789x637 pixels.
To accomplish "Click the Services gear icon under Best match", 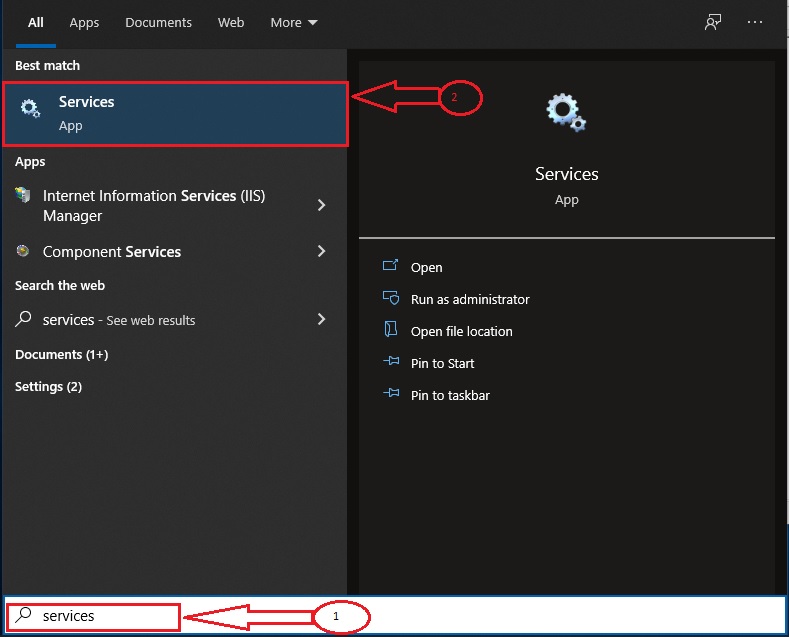I will (x=31, y=109).
